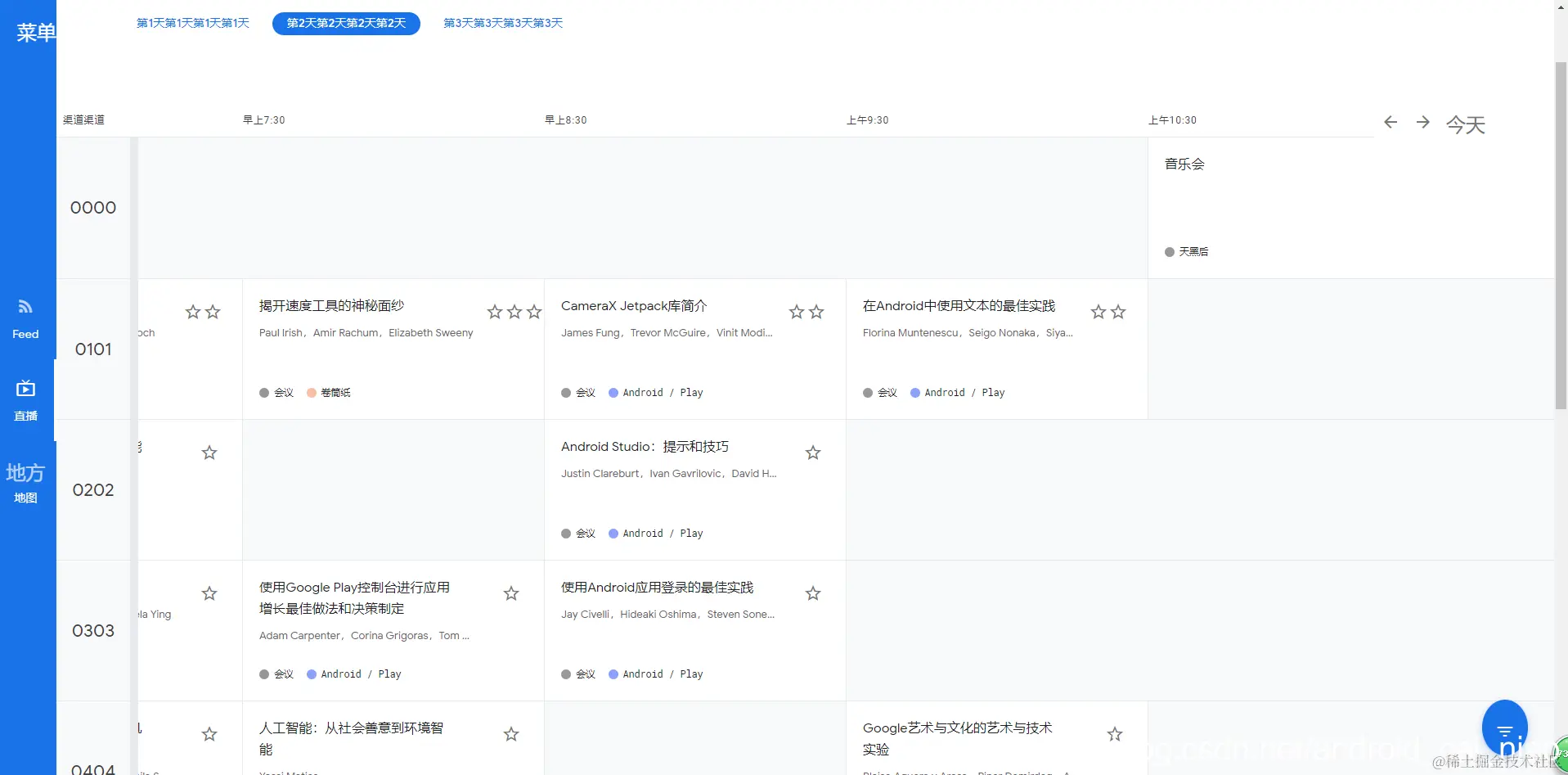
Task: Star the 人工智能 session
Action: tap(510, 734)
